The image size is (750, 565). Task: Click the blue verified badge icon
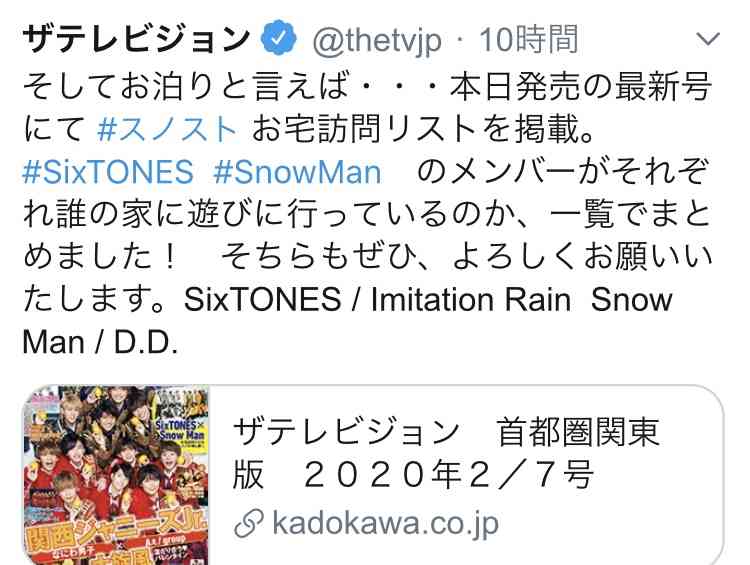pyautogui.click(x=279, y=38)
